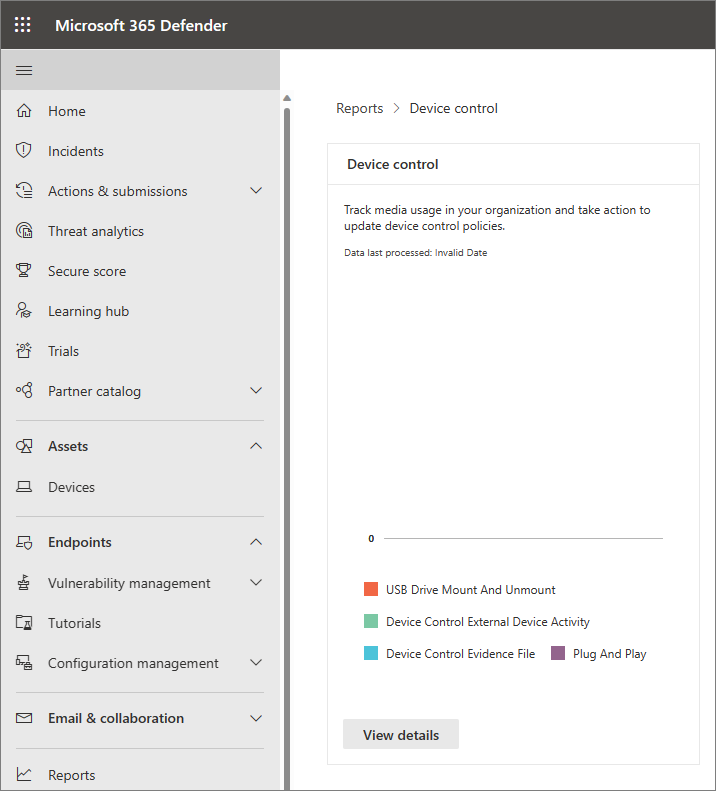Viewport: 716px width, 791px height.
Task: Collapse the Assets section chevron
Action: pos(256,446)
